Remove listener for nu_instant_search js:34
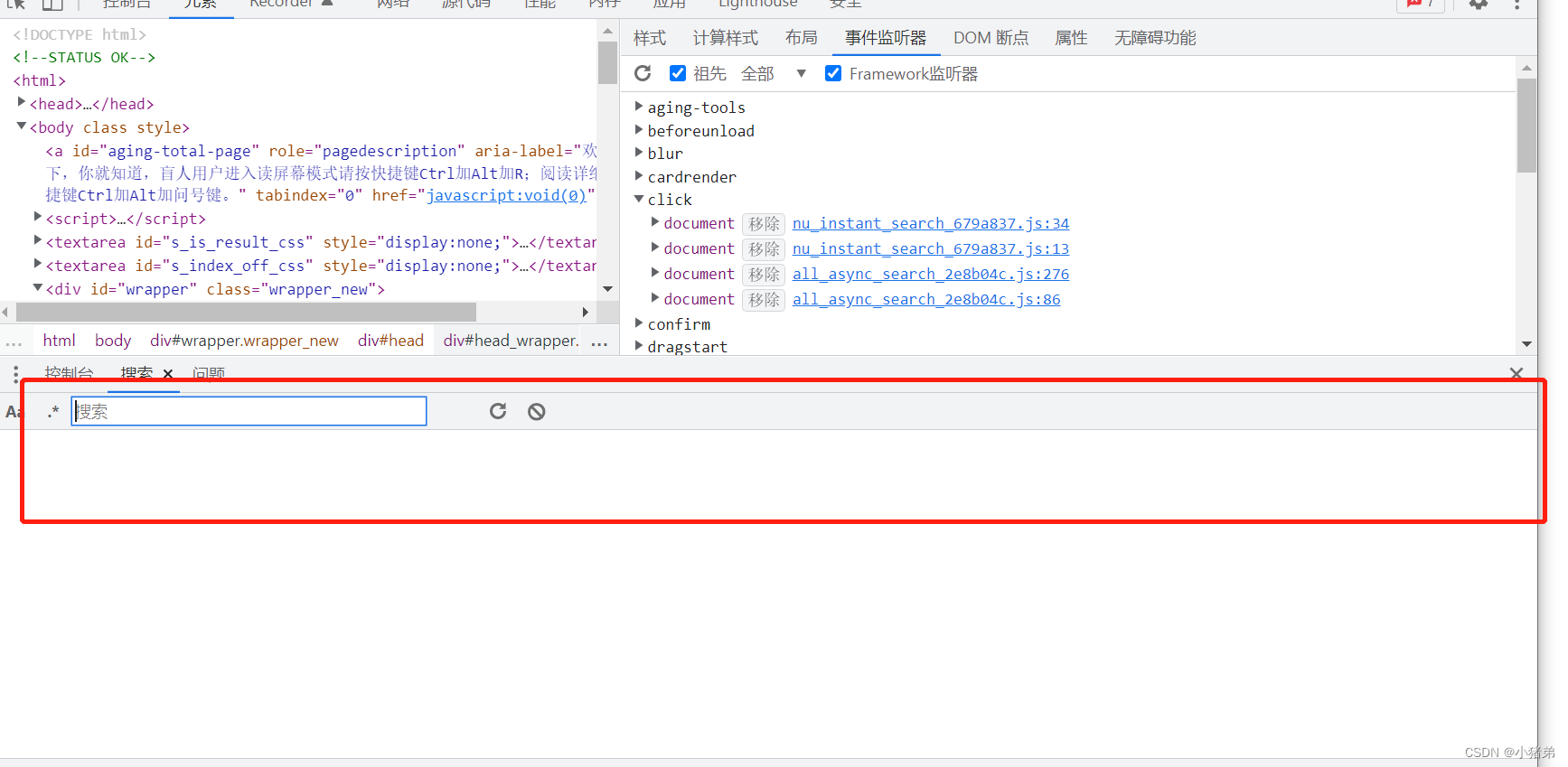The image size is (1568, 767). coord(764,223)
